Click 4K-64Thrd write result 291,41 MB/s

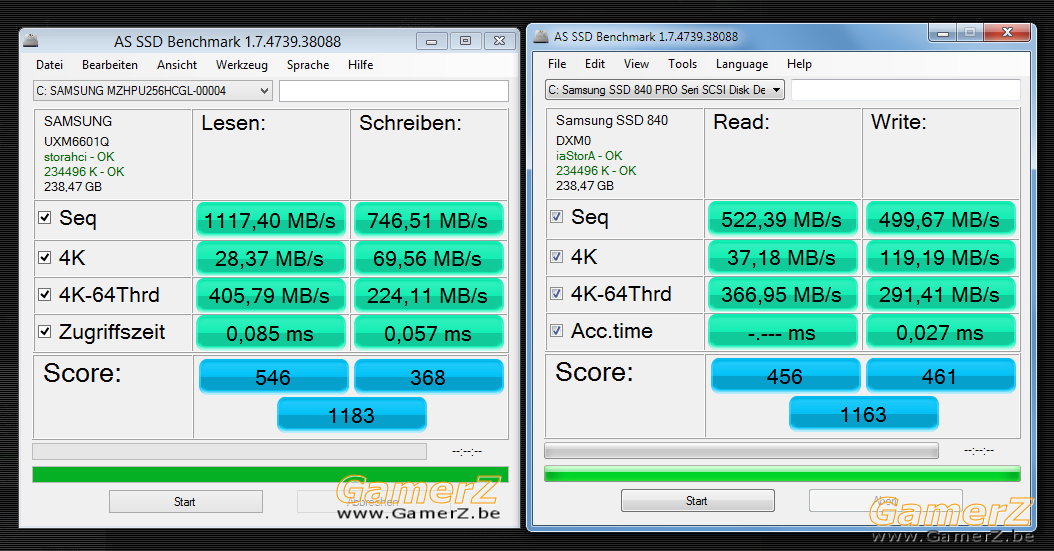pyautogui.click(x=940, y=294)
